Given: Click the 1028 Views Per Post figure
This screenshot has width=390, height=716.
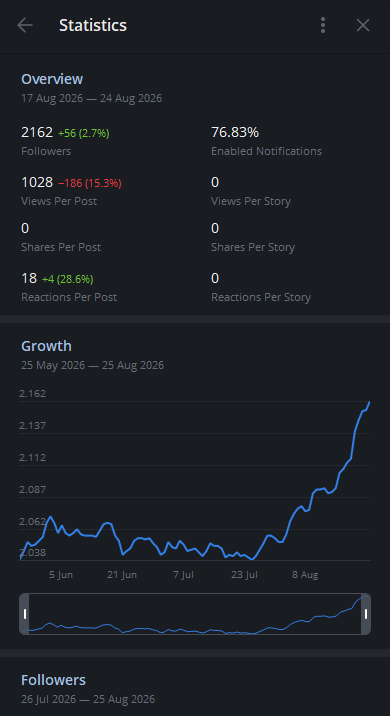Looking at the screenshot, I should 37,183.
